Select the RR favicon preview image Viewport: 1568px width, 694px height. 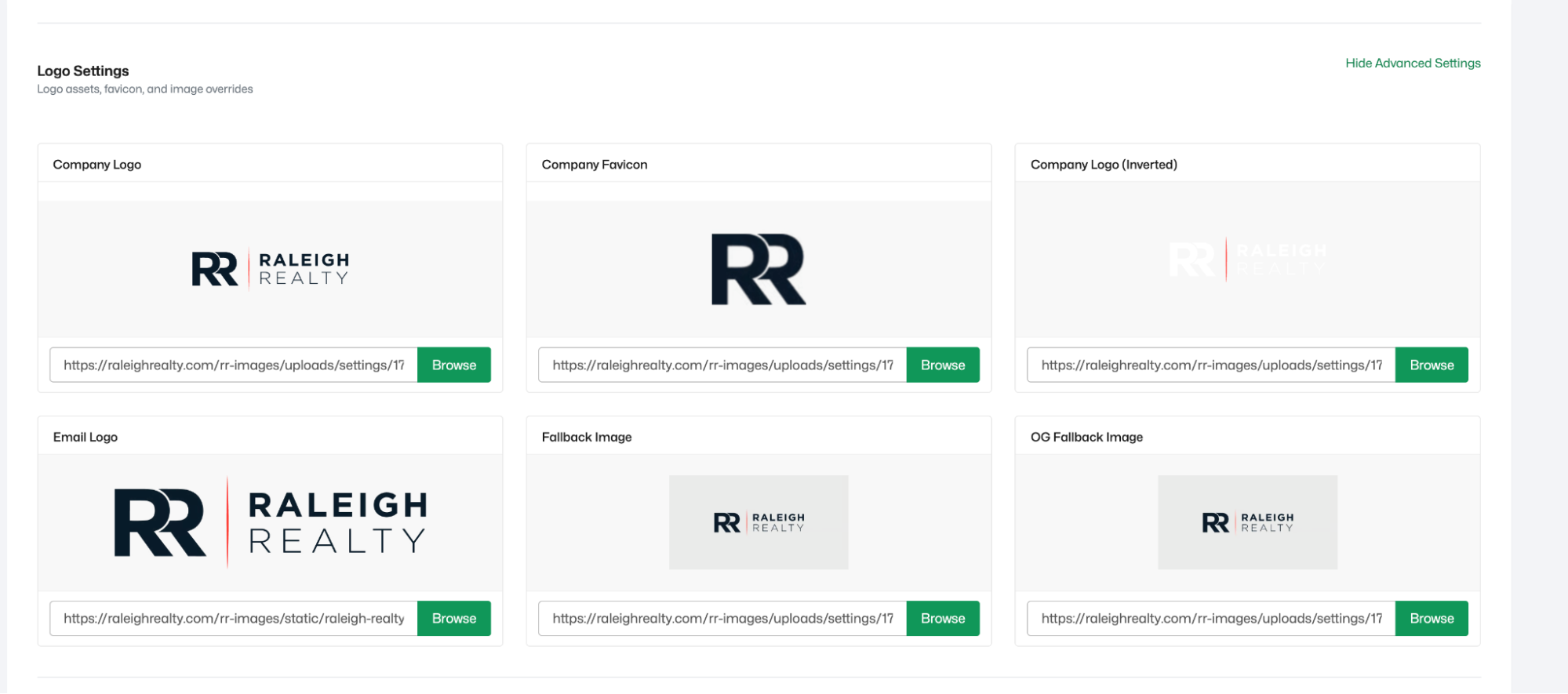click(759, 269)
